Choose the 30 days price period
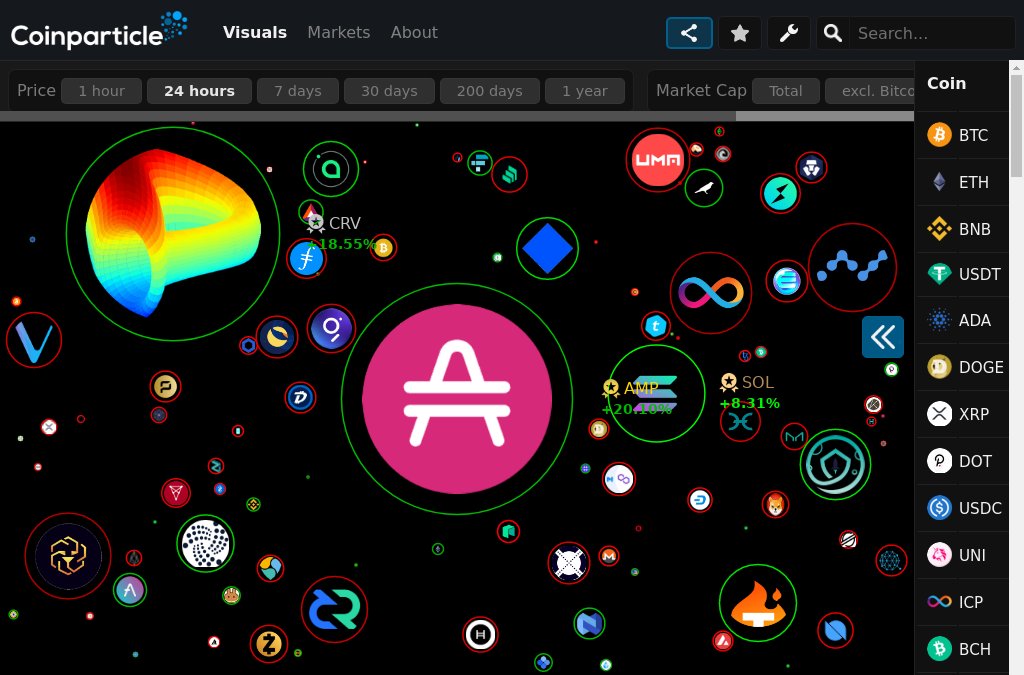This screenshot has width=1024, height=675. coord(389,91)
